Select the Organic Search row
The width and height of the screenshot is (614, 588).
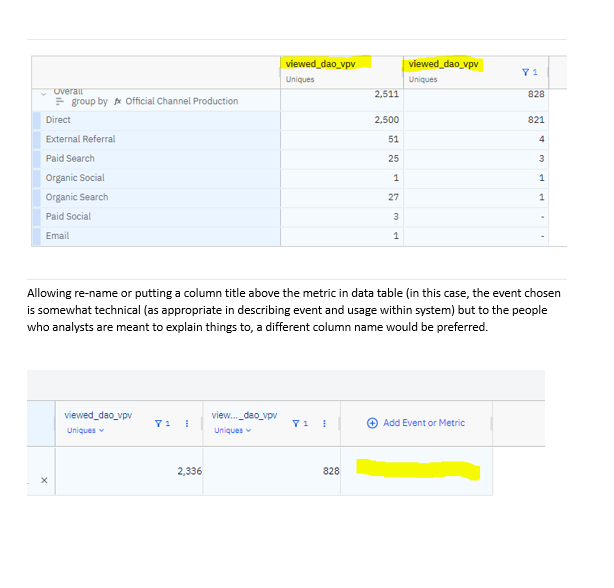tap(157, 197)
